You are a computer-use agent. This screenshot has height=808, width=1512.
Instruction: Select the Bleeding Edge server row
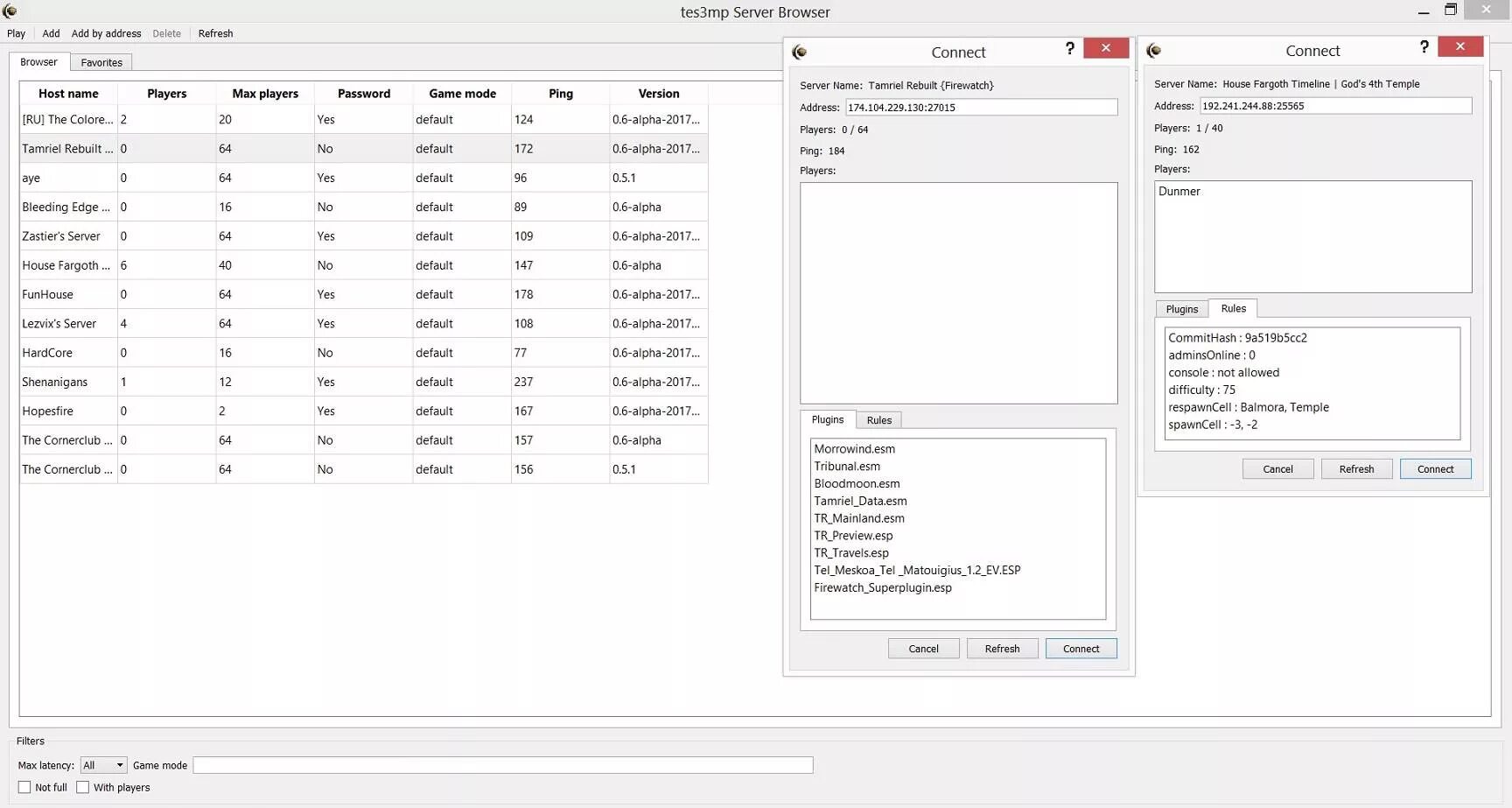pos(364,207)
